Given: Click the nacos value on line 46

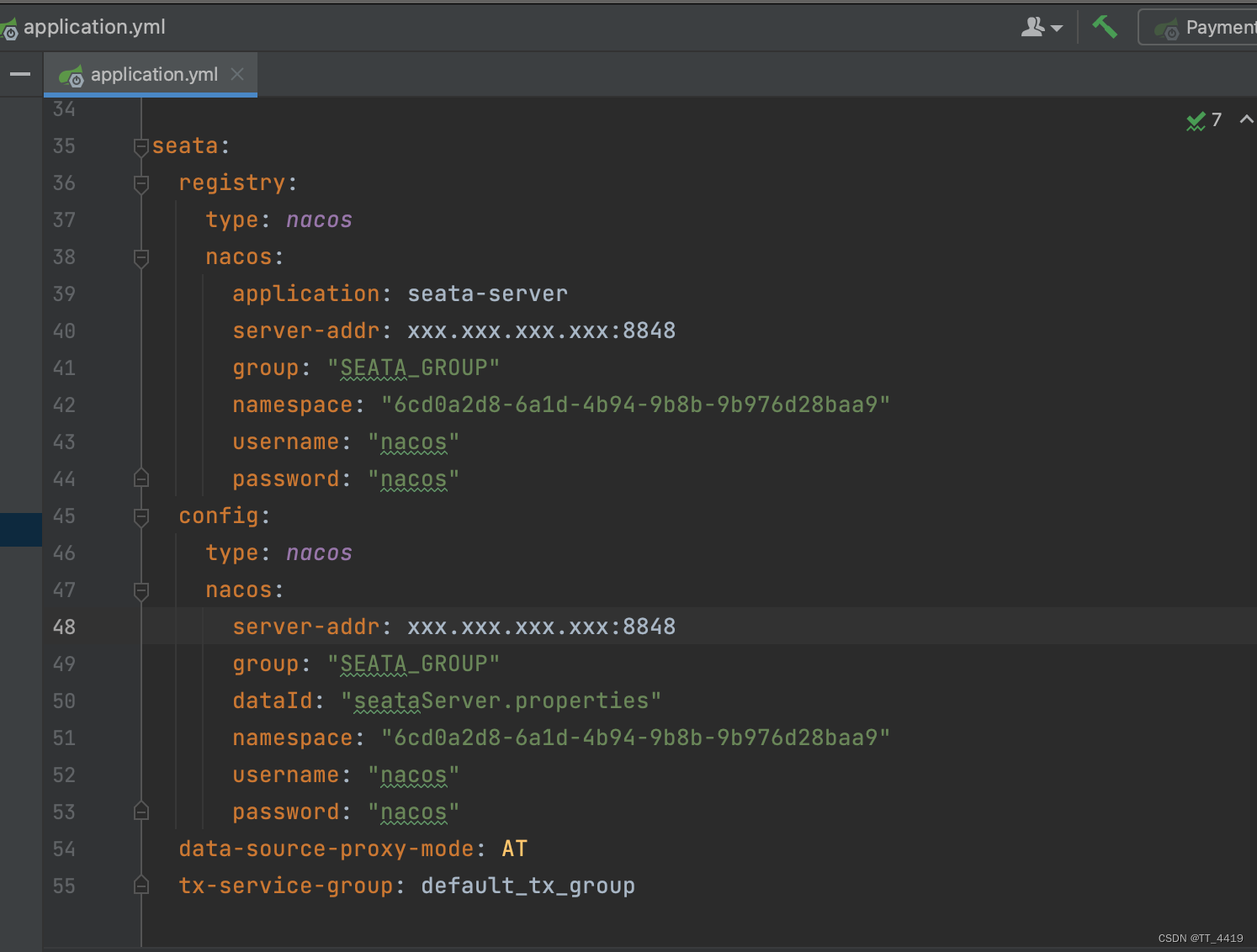Looking at the screenshot, I should [x=319, y=553].
